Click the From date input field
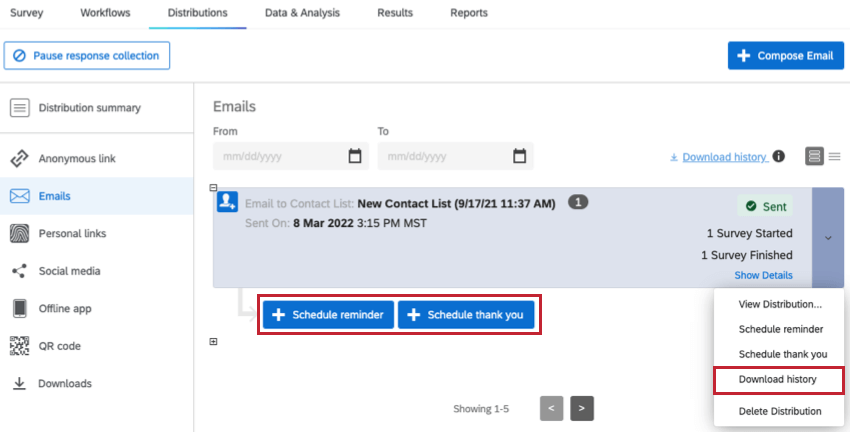850x432 pixels. (278, 156)
